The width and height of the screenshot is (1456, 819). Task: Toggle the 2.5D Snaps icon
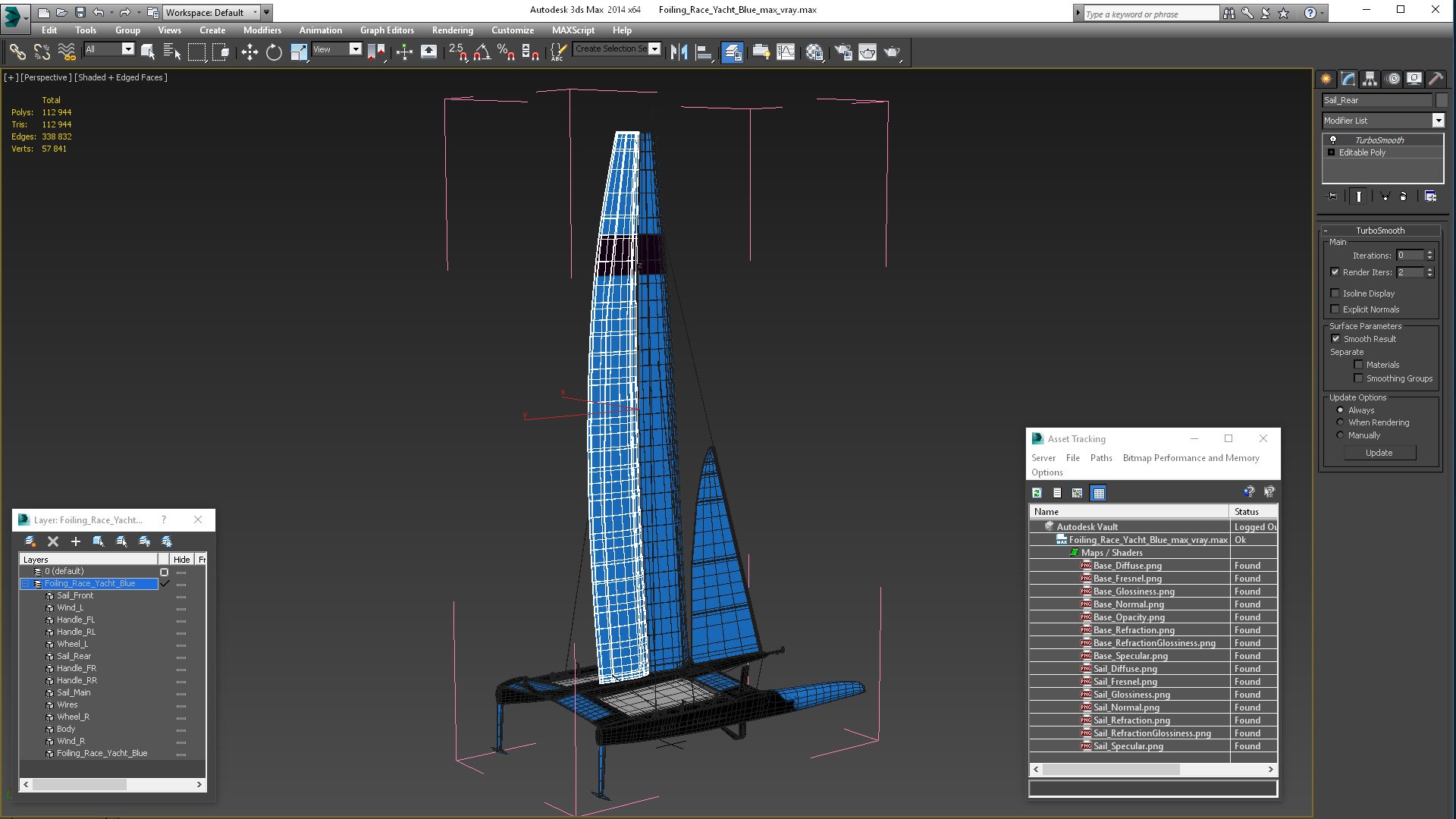tap(457, 52)
